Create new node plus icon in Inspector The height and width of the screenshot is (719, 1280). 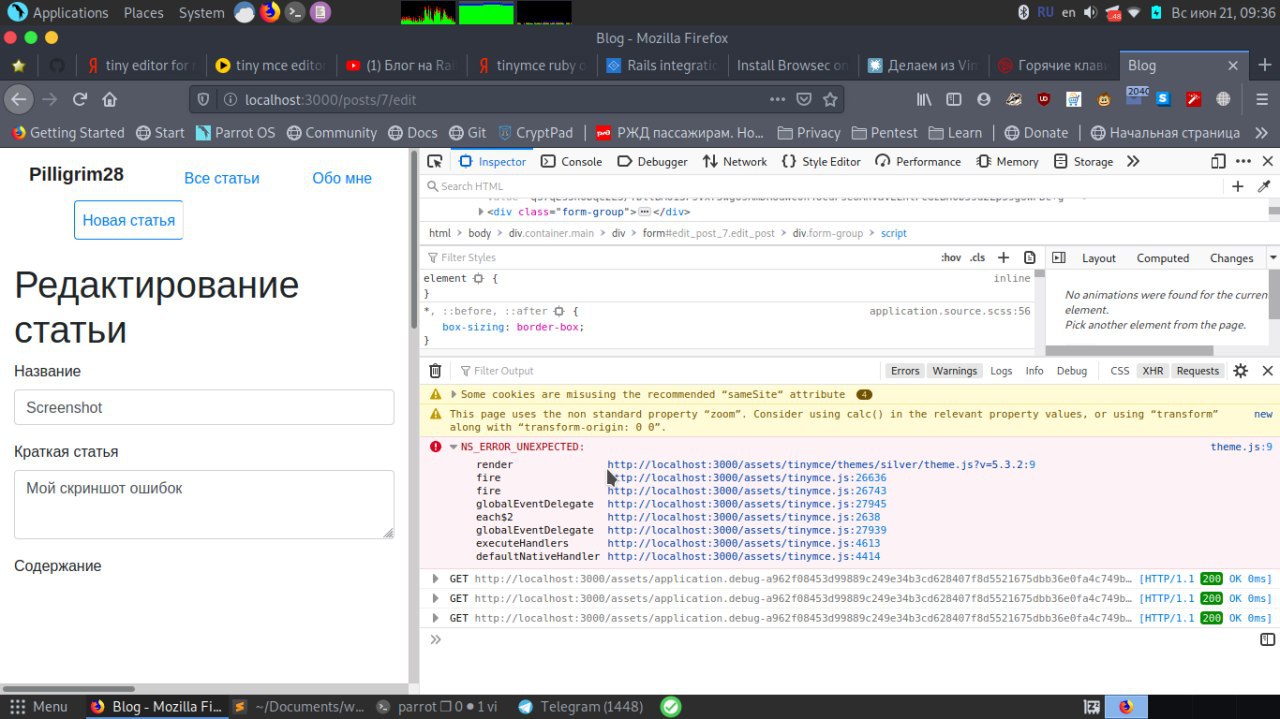pos(1238,186)
